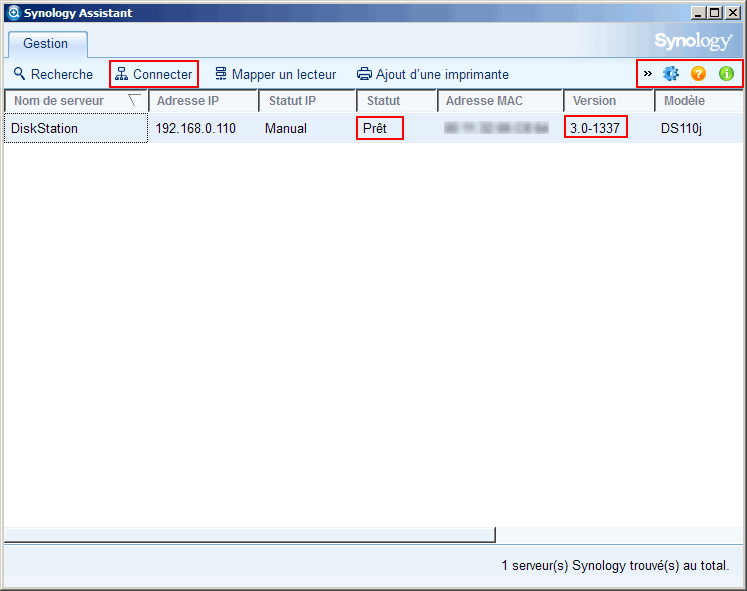Click the Prêt status cell
This screenshot has height=591, width=747.
point(375,128)
